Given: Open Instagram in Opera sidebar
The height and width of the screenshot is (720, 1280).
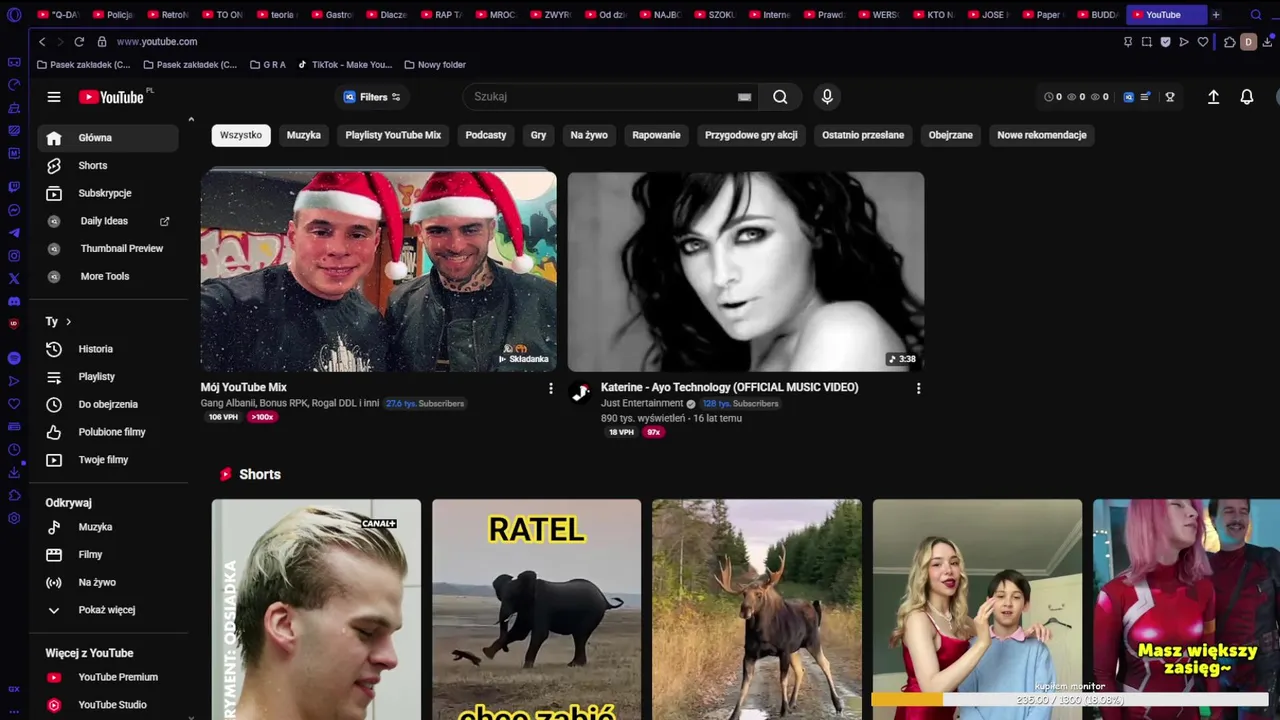Looking at the screenshot, I should (x=14, y=256).
